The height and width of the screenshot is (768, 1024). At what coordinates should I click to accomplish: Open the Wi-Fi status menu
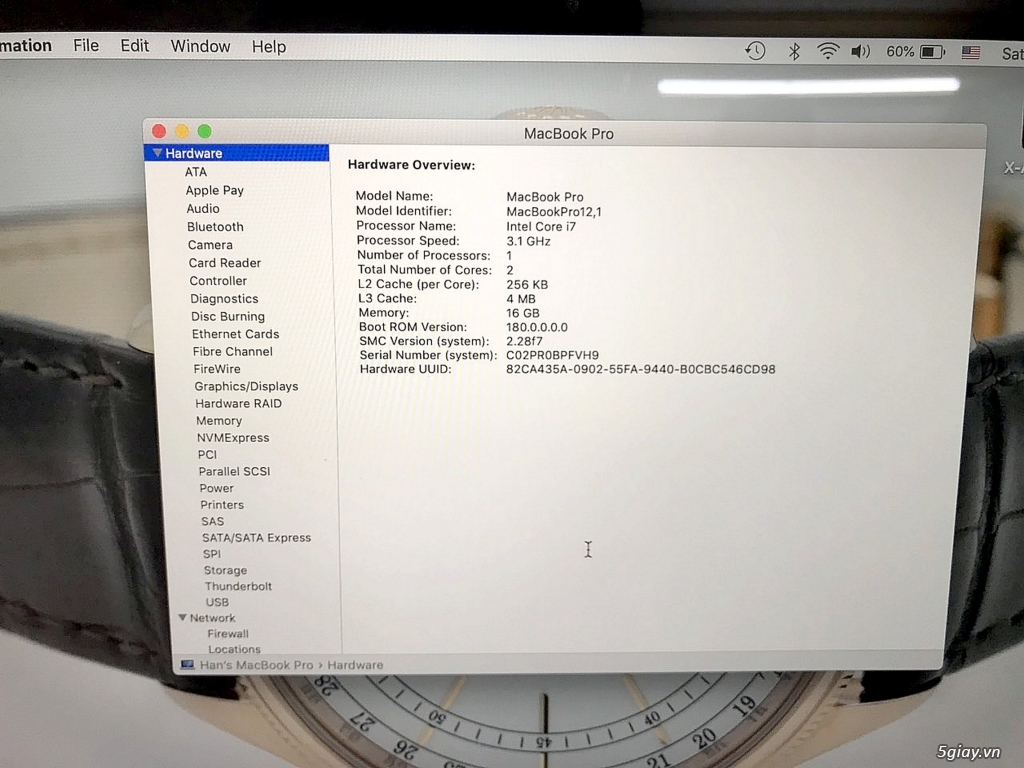[x=828, y=51]
